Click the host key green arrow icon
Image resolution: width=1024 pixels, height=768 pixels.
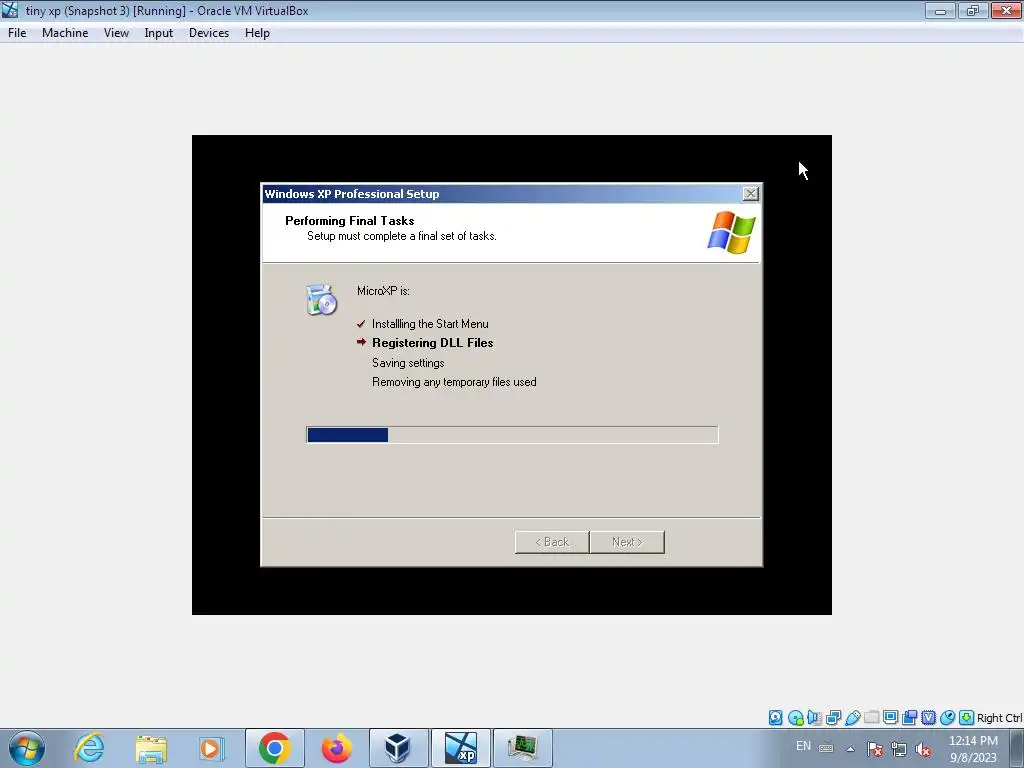pyautogui.click(x=966, y=718)
